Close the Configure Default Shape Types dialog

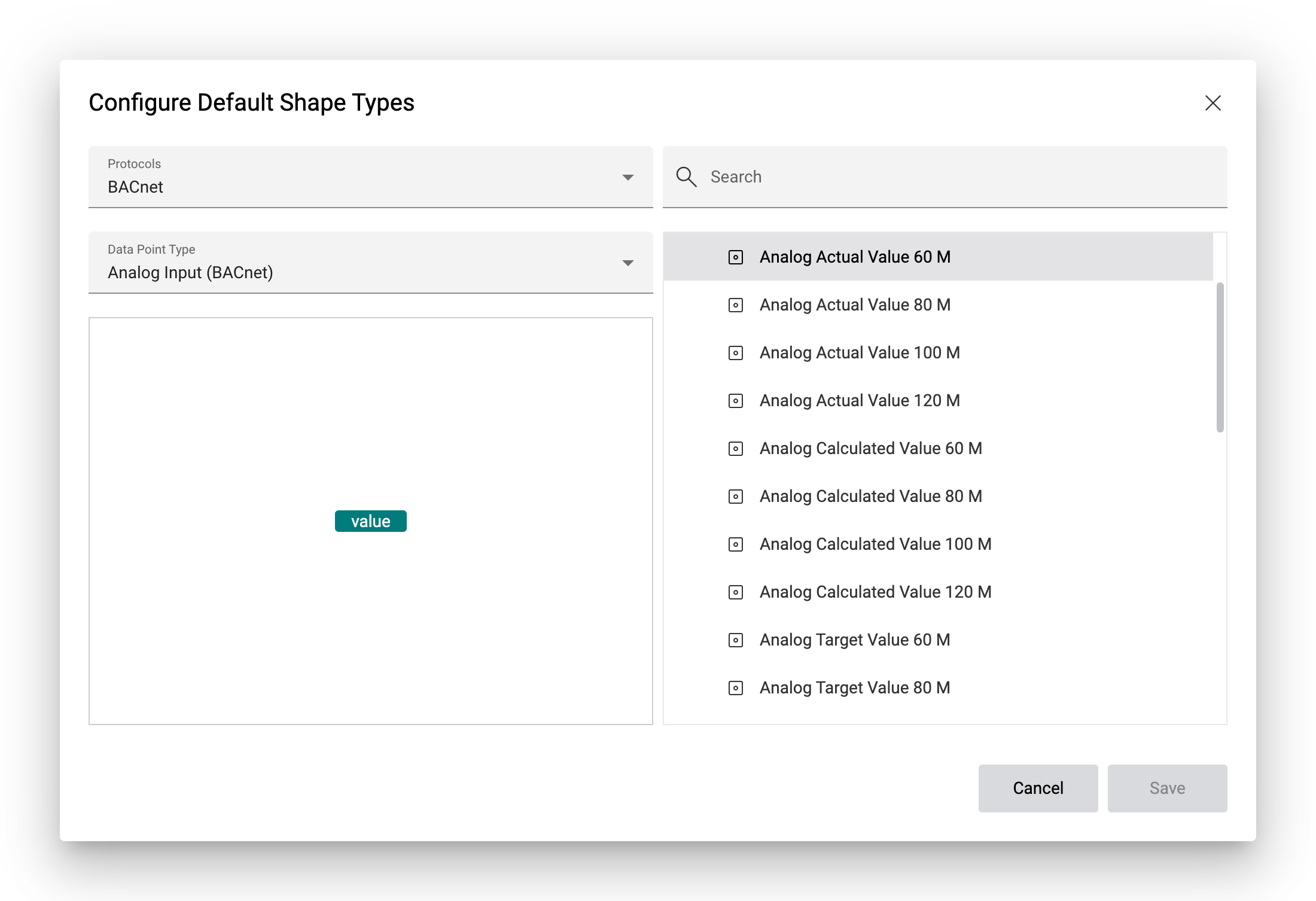(1213, 103)
